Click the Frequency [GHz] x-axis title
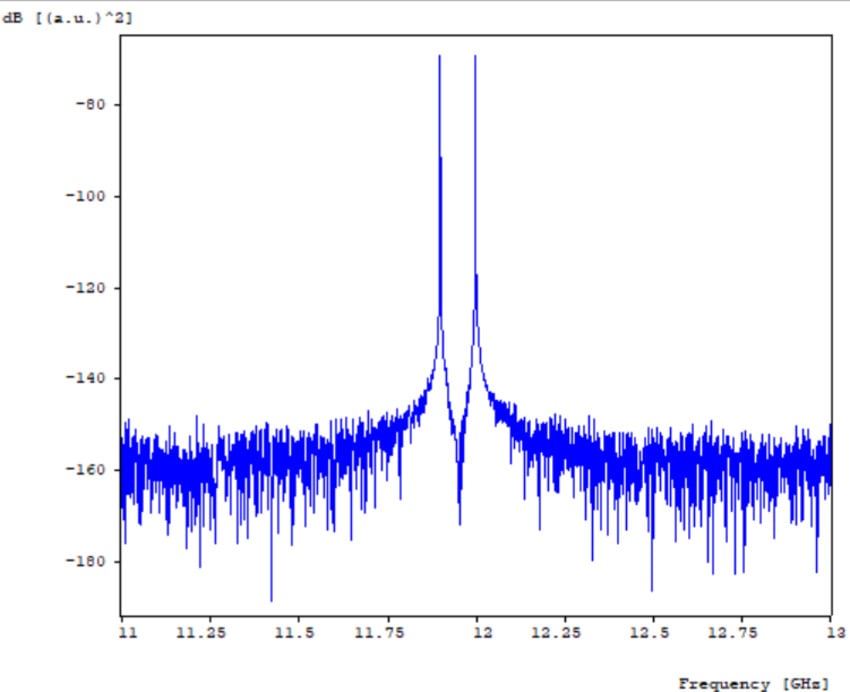 [x=754, y=683]
